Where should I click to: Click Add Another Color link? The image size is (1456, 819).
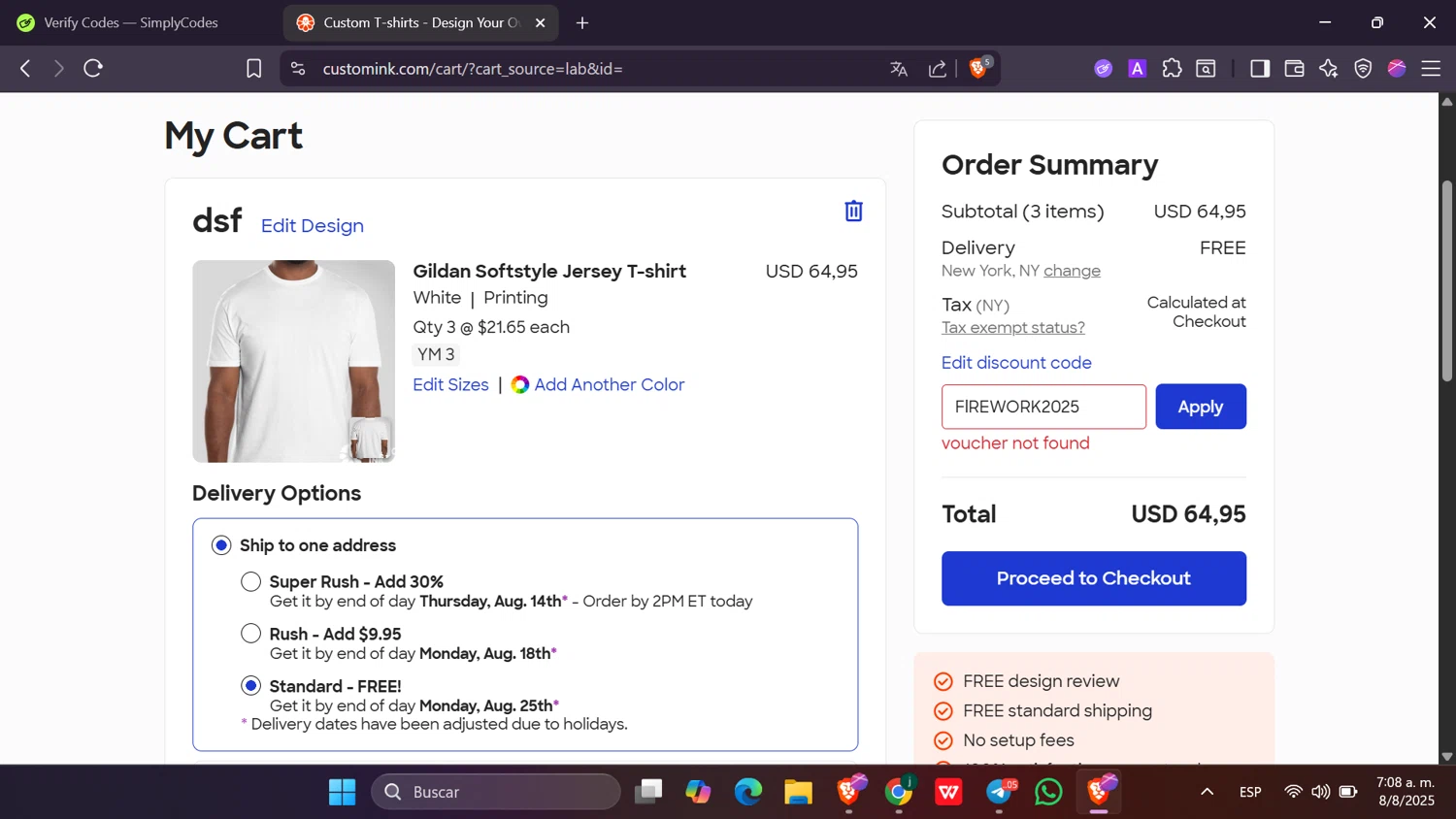coord(610,384)
